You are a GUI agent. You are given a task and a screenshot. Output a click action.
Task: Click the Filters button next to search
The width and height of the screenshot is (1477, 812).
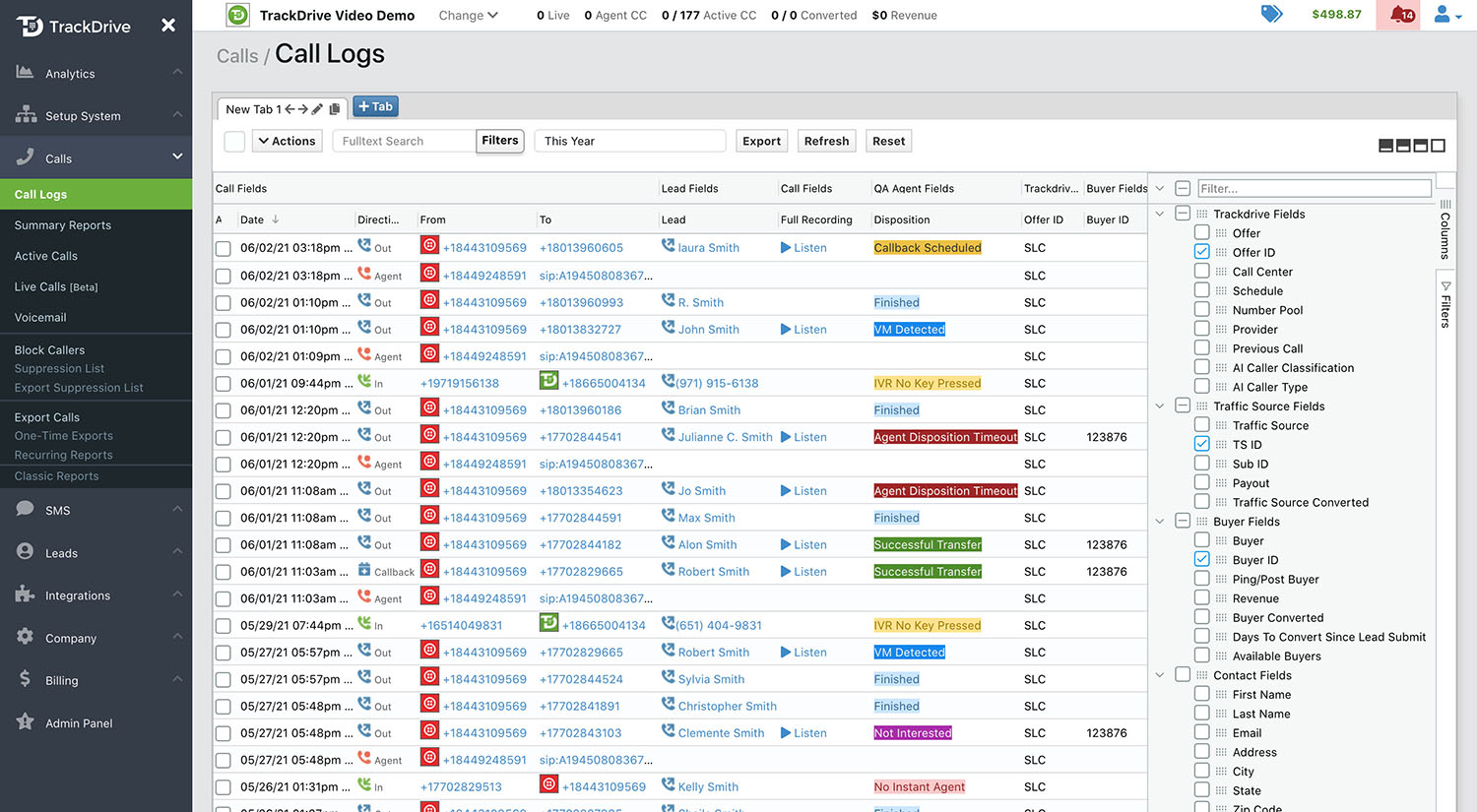click(500, 141)
